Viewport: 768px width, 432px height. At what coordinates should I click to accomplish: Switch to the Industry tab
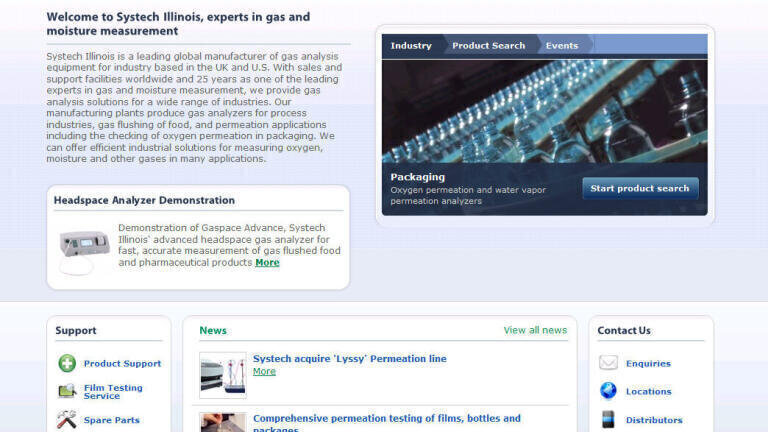tap(411, 46)
